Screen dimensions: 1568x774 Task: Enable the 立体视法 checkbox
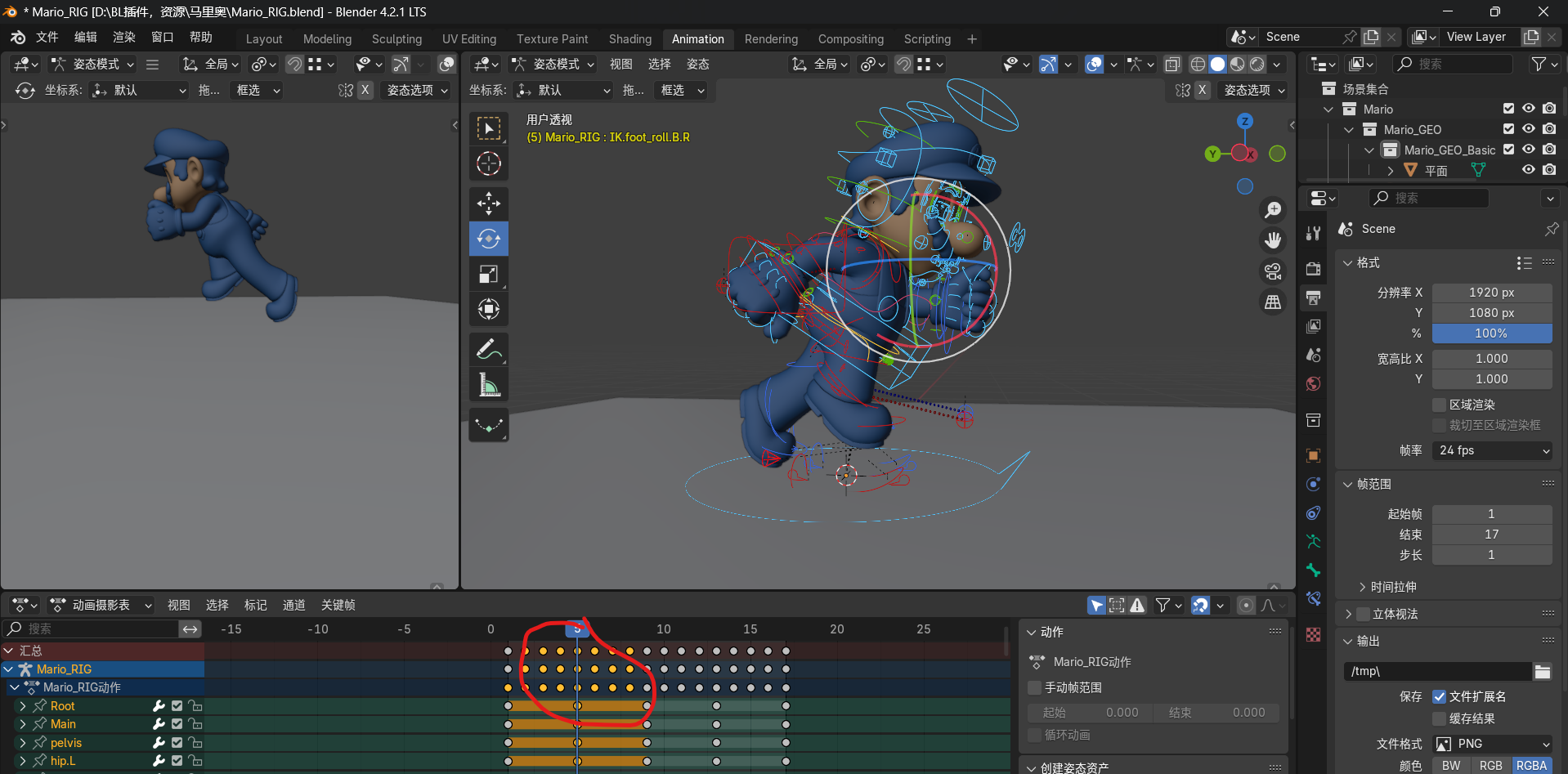(x=1364, y=614)
